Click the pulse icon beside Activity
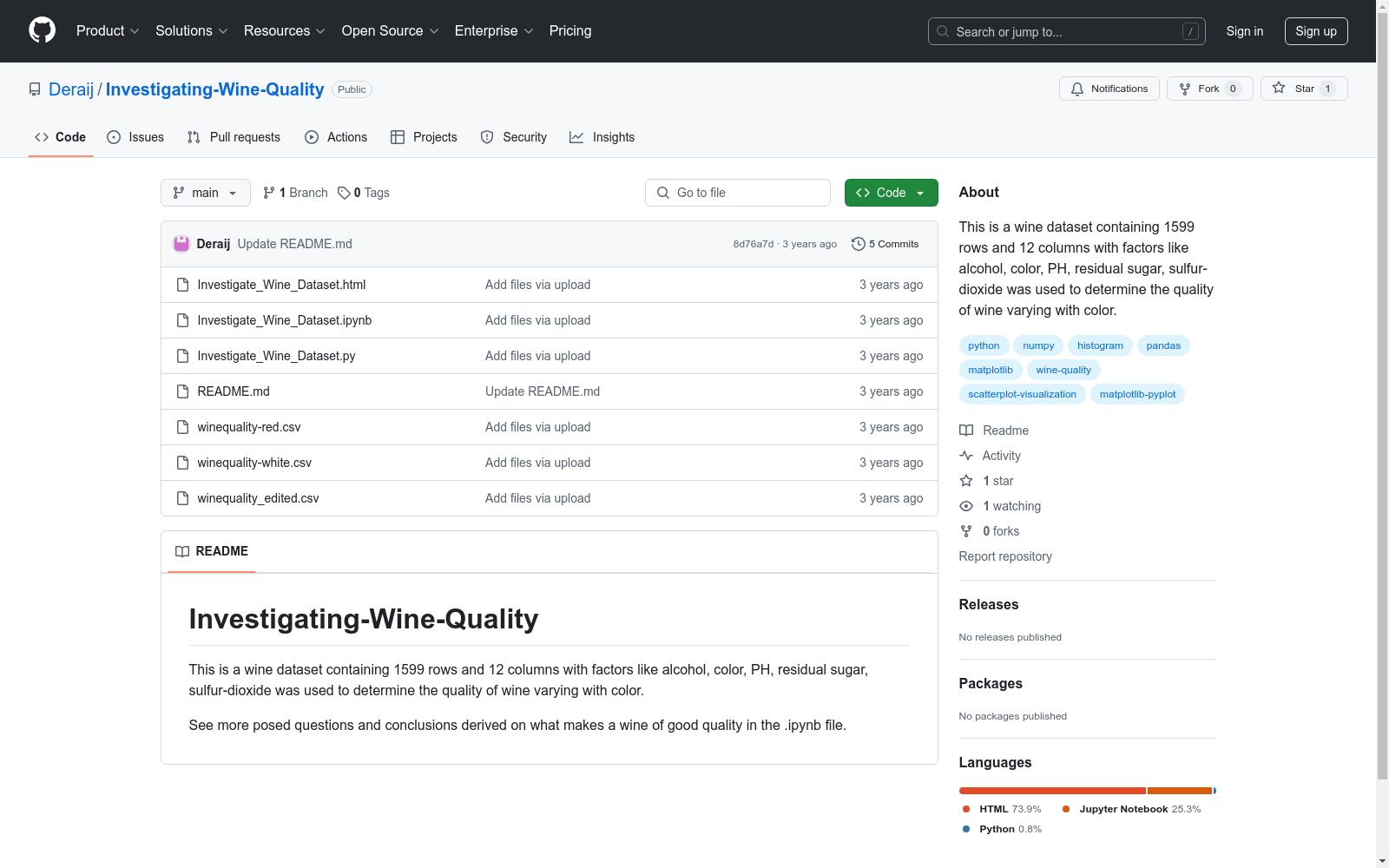The height and width of the screenshot is (868, 1389). (966, 456)
